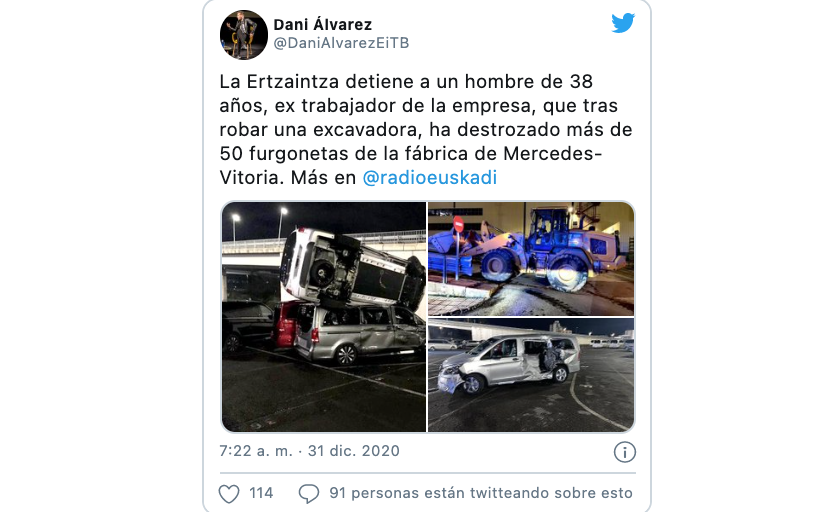Viewport: 822px width, 512px height.
Task: Open the Dani Álvarez display name
Action: (x=322, y=25)
